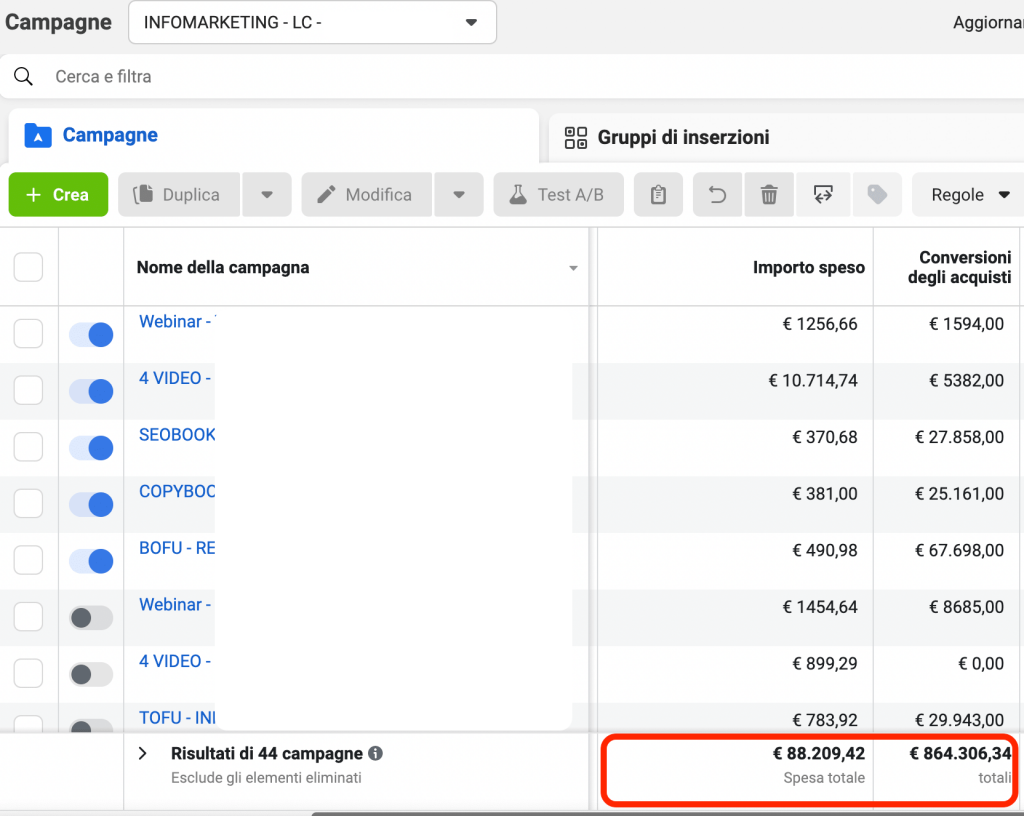Click the € 381,00 amount spent cell
This screenshot has width=1024, height=816.
pyautogui.click(x=825, y=494)
